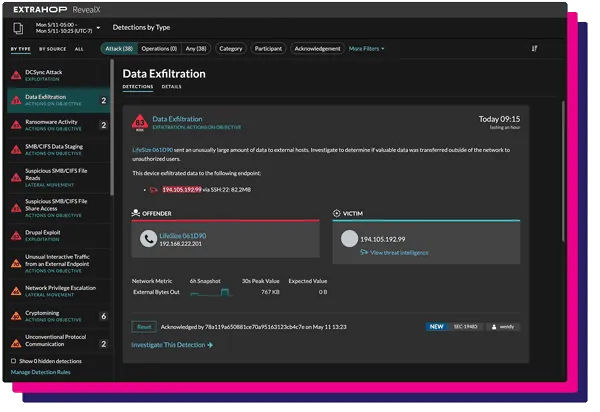Image resolution: width=600 pixels, height=412 pixels.
Task: Click the Detections by Type heading
Action: coord(141,28)
